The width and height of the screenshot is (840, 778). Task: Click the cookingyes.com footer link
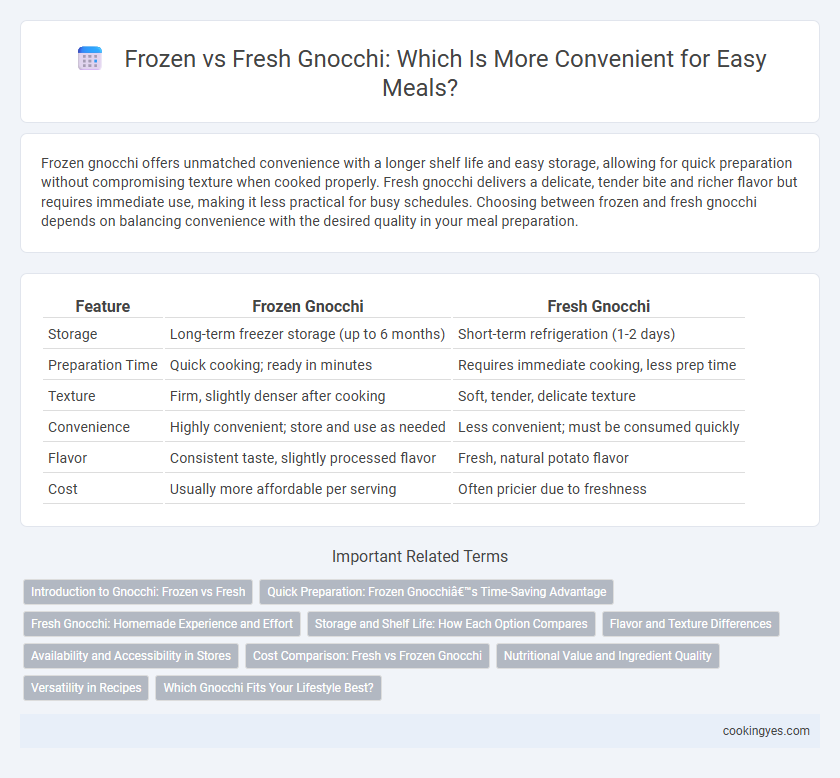pos(766,731)
